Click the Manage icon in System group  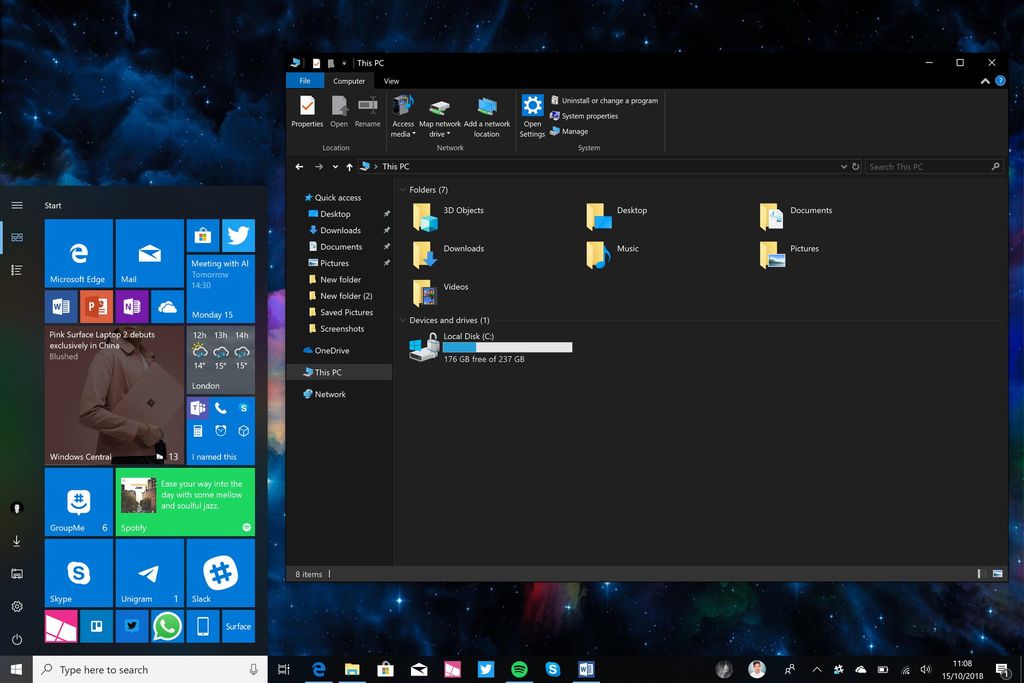click(x=569, y=131)
